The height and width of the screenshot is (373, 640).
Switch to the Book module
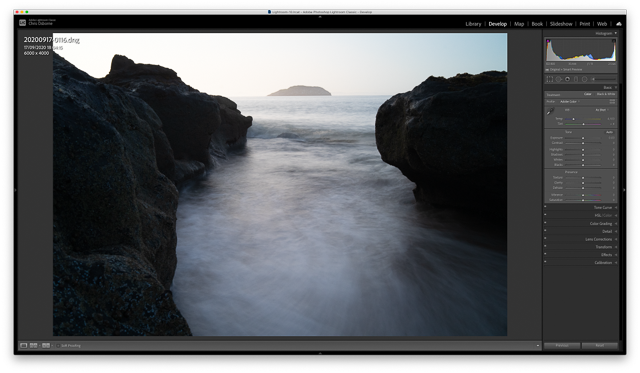coord(537,24)
